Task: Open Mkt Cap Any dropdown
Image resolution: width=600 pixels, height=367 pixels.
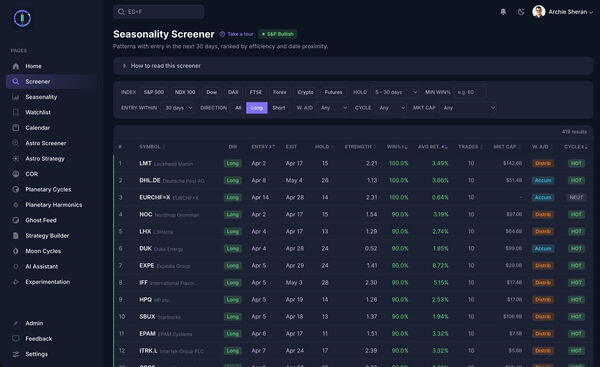Action: click(468, 108)
